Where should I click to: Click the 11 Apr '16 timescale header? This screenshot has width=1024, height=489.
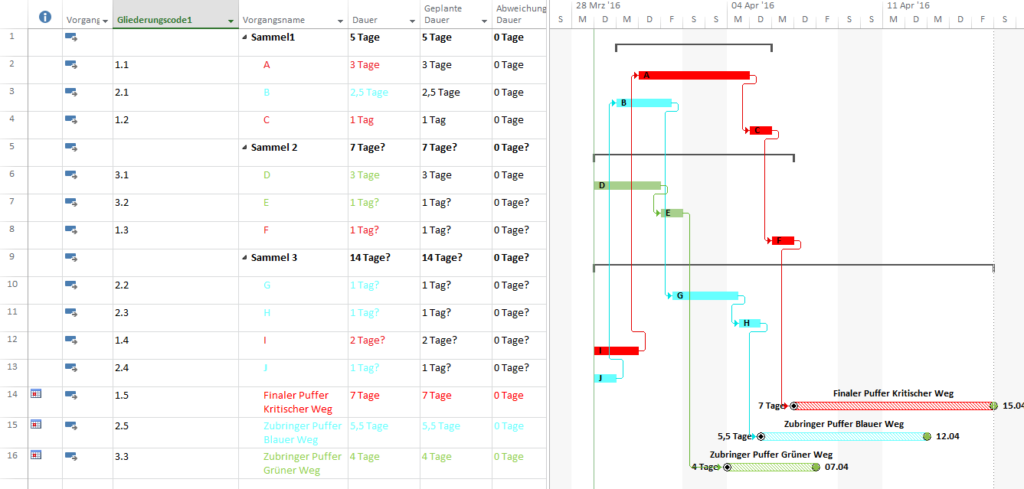pos(908,5)
